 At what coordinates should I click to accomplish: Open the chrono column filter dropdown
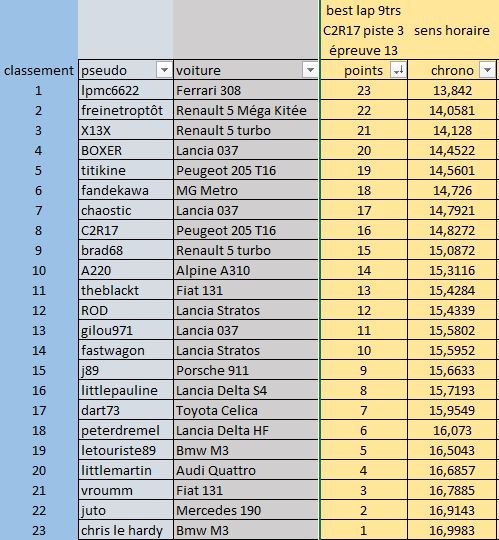tap(487, 70)
